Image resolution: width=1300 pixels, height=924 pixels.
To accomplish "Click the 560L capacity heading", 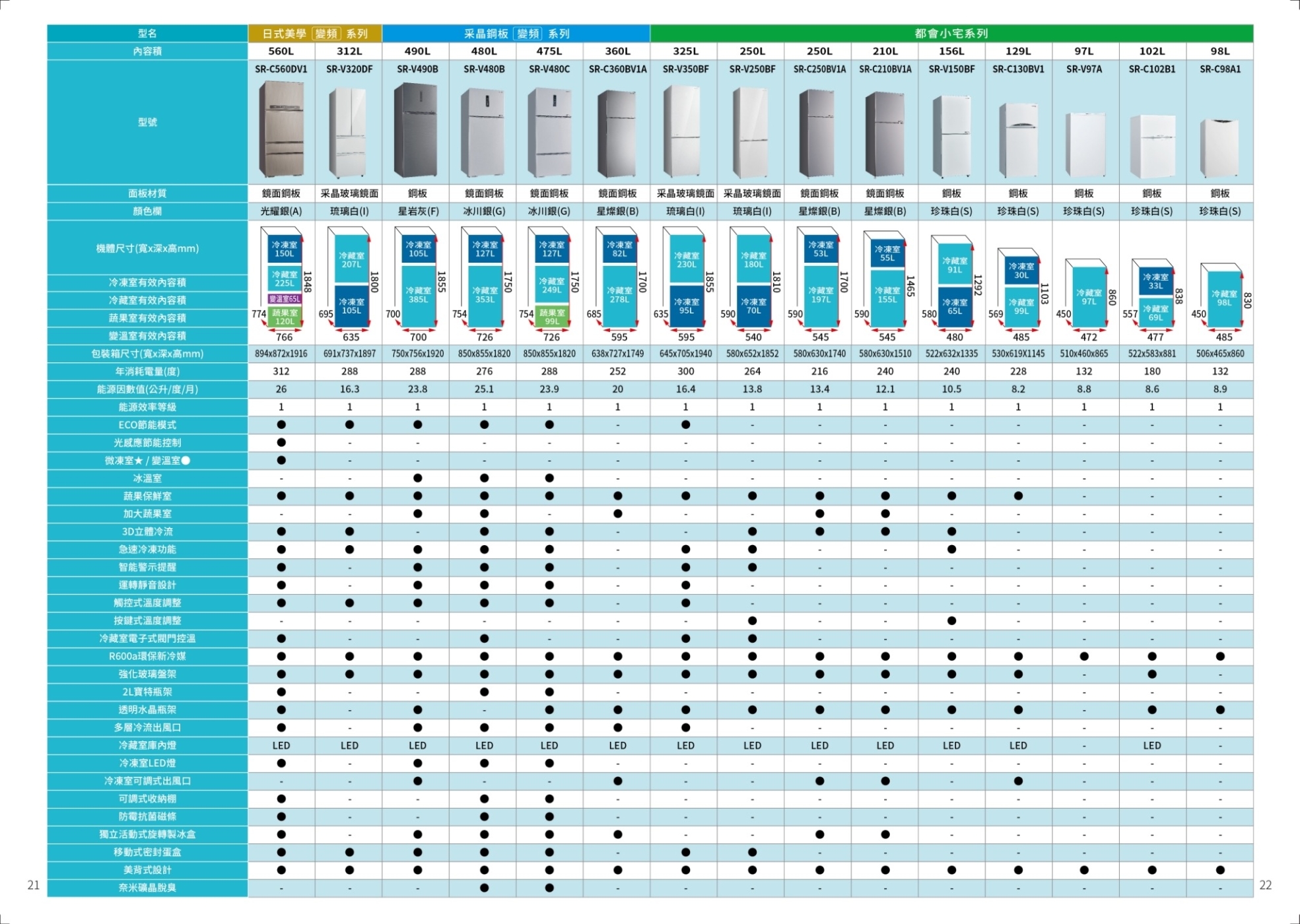I will tap(281, 51).
